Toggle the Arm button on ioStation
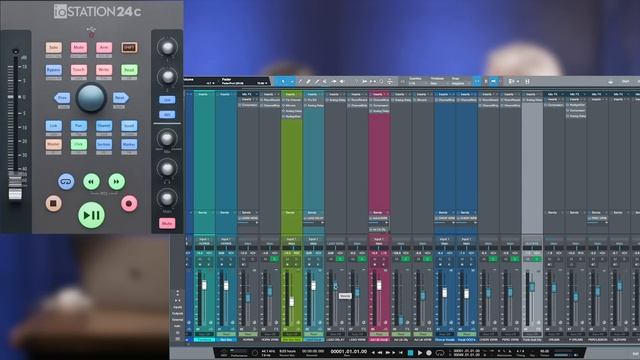This screenshot has height=360, width=640. pos(104,47)
